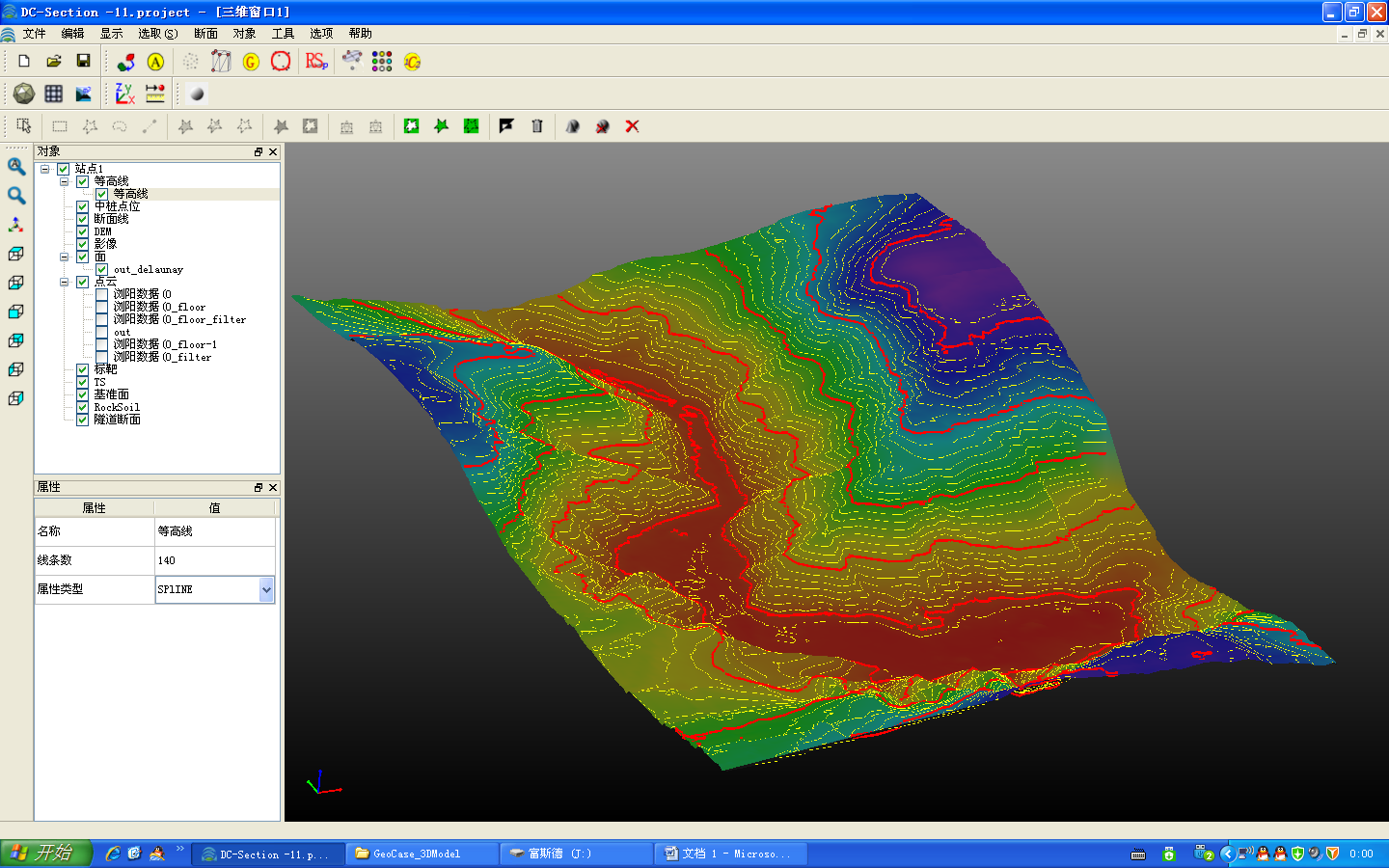This screenshot has height=868, width=1389.
Task: Click the 开始 Start button
Action: [x=45, y=854]
